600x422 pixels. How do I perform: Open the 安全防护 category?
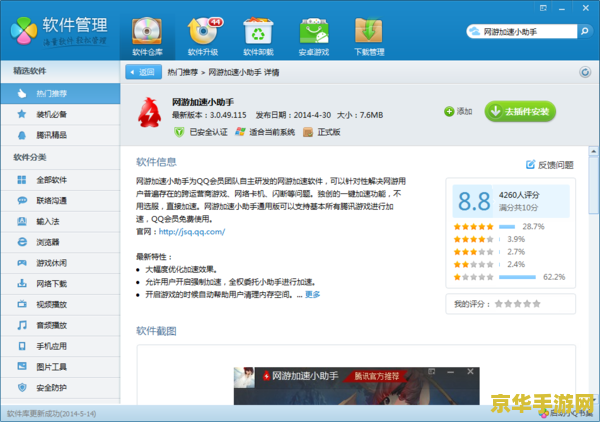tap(60, 388)
